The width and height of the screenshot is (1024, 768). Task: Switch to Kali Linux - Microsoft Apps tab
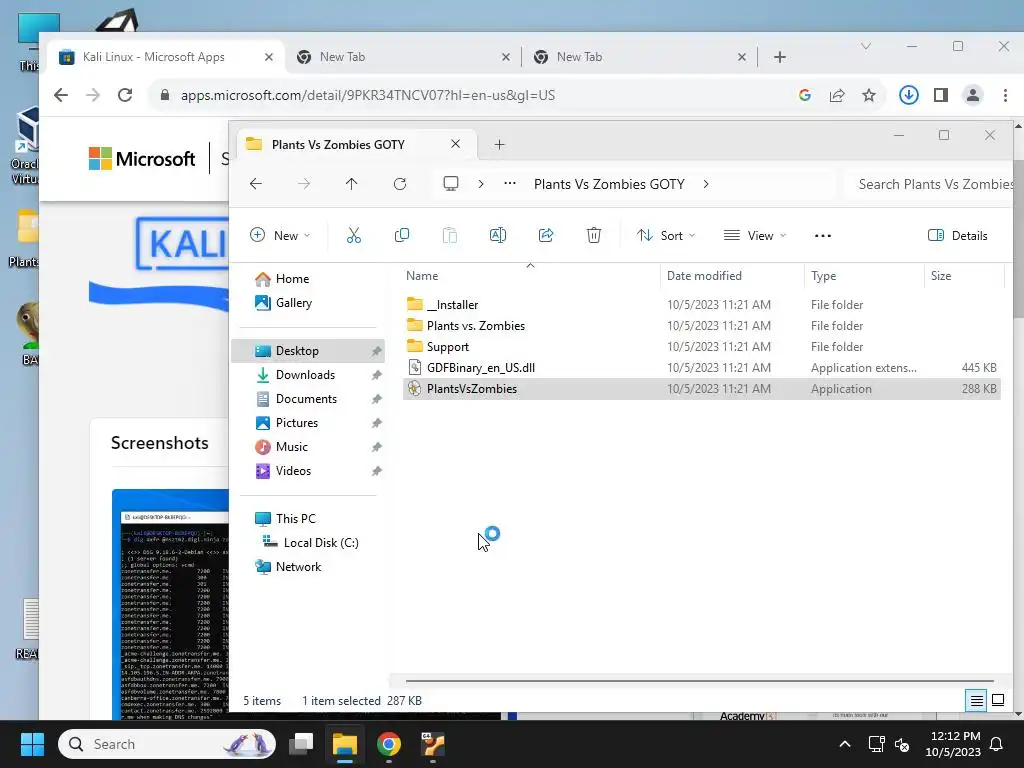[x=153, y=57]
